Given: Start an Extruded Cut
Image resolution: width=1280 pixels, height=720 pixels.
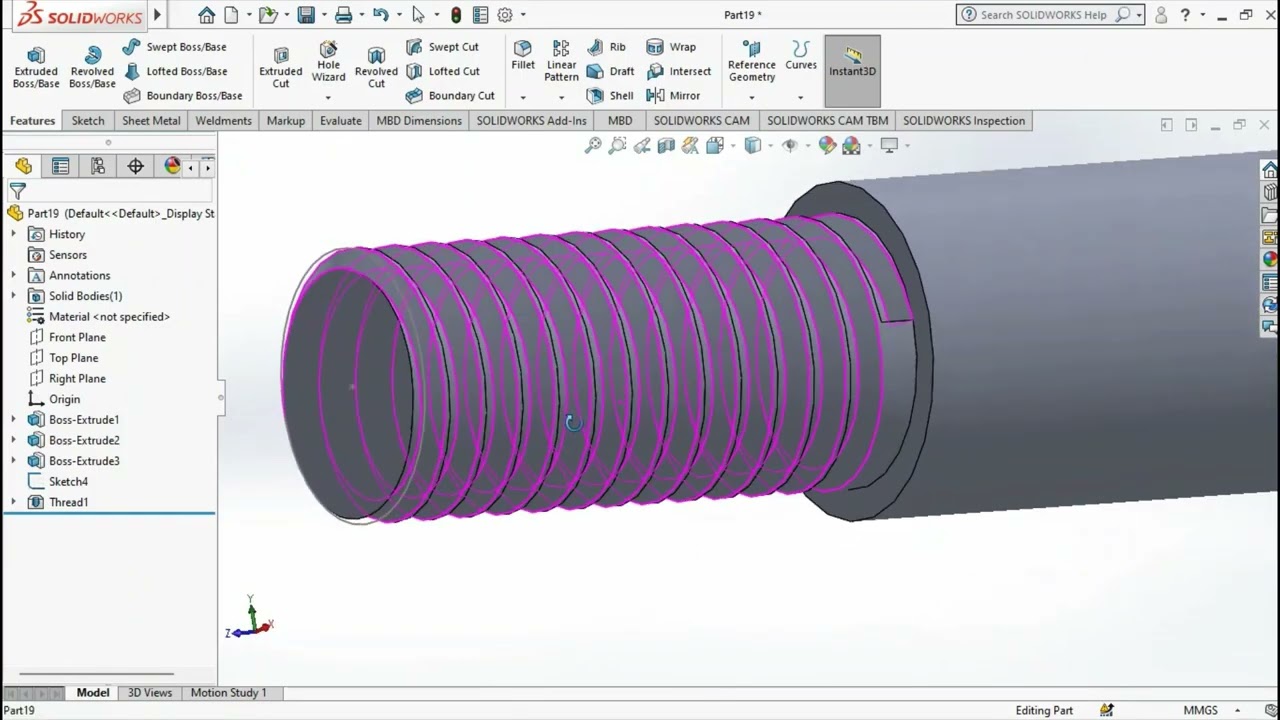Looking at the screenshot, I should point(281,67).
